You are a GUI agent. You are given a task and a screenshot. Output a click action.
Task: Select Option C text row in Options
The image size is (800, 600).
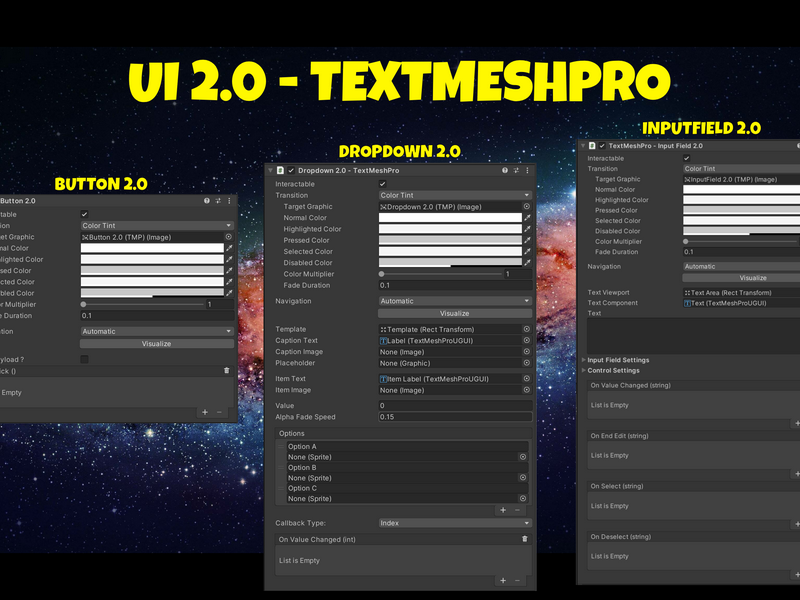pyautogui.click(x=407, y=488)
